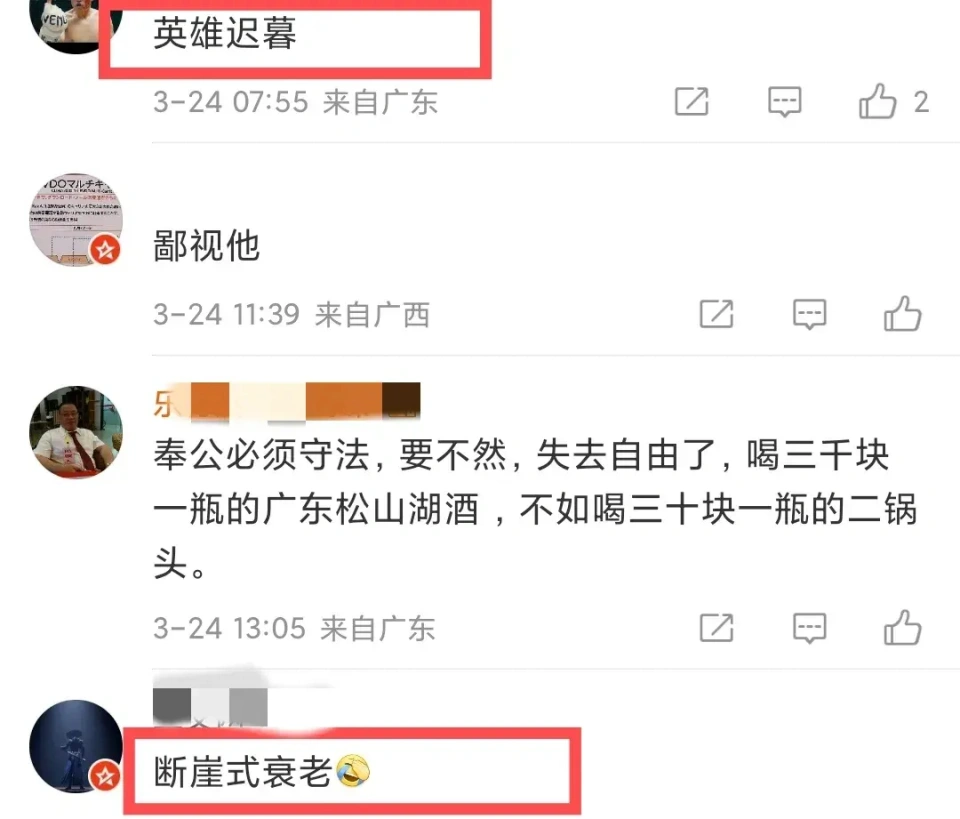
Task: Open avatar of man in red tie
Action: [76, 432]
